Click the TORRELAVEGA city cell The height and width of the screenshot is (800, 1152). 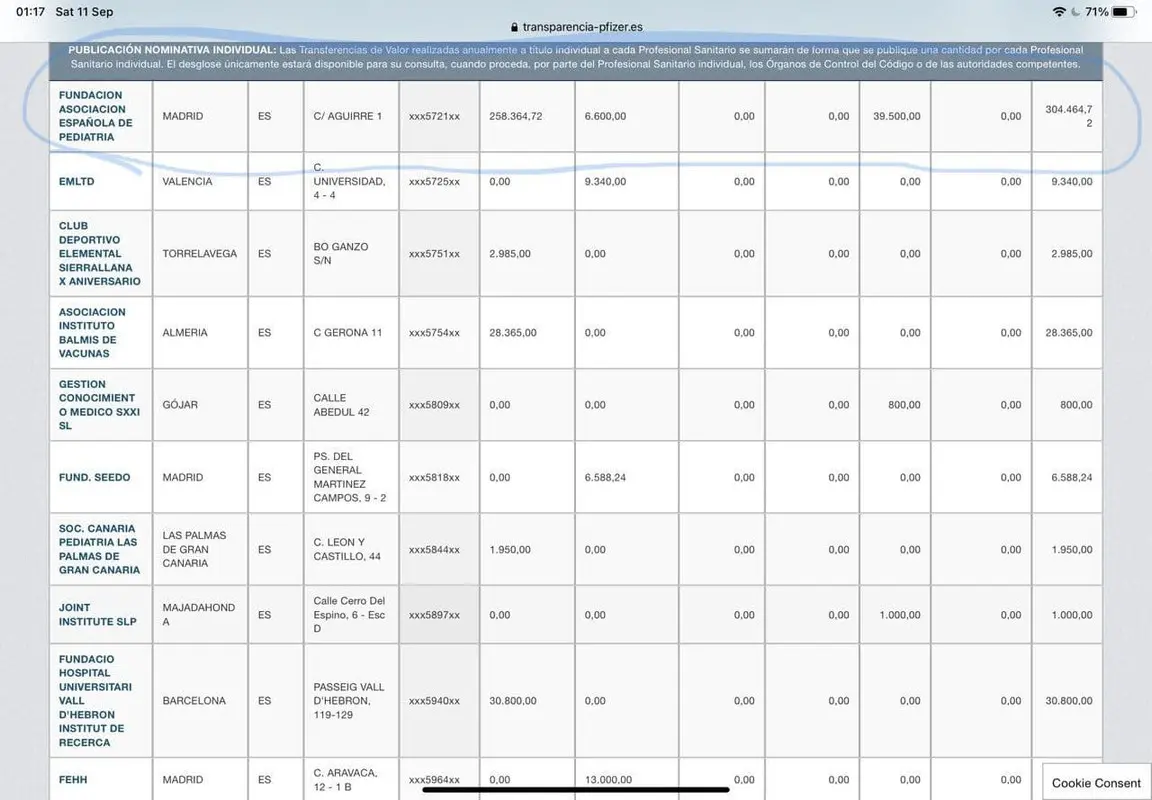click(200, 253)
